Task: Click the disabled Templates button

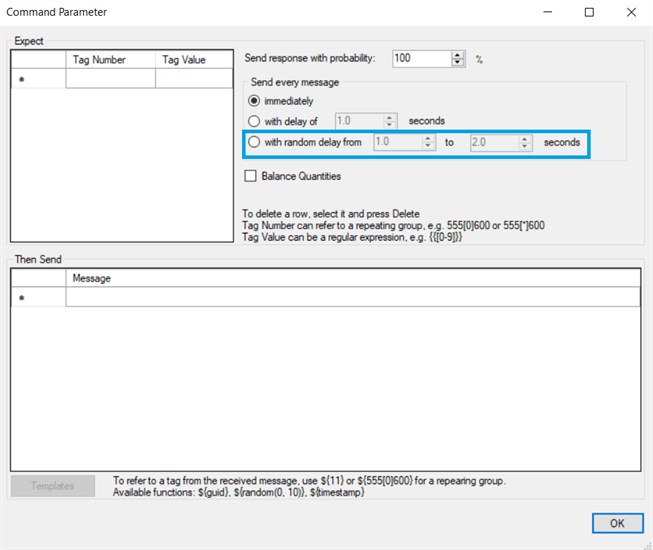Action: pos(53,486)
